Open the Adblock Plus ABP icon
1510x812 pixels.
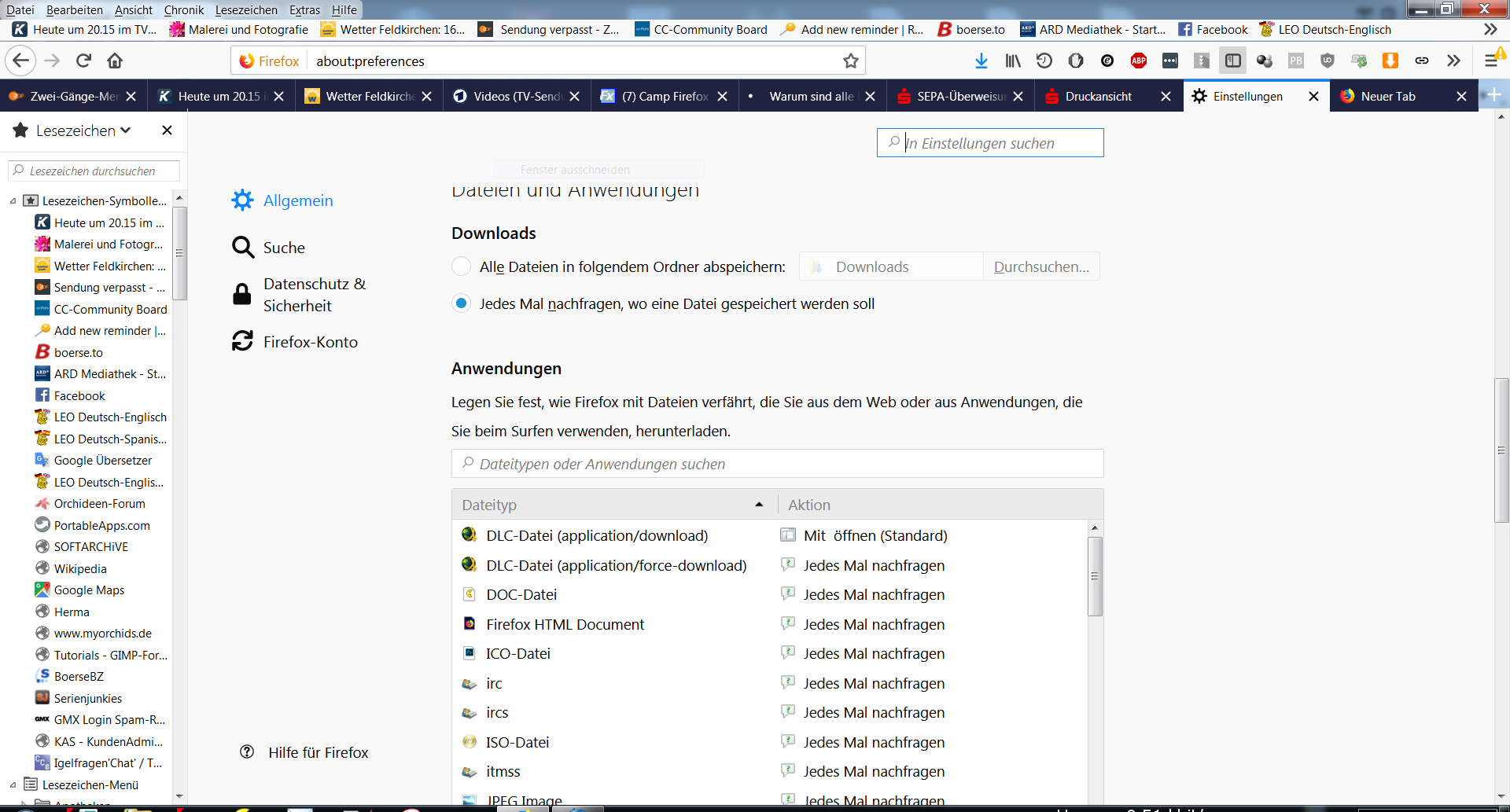pos(1138,61)
